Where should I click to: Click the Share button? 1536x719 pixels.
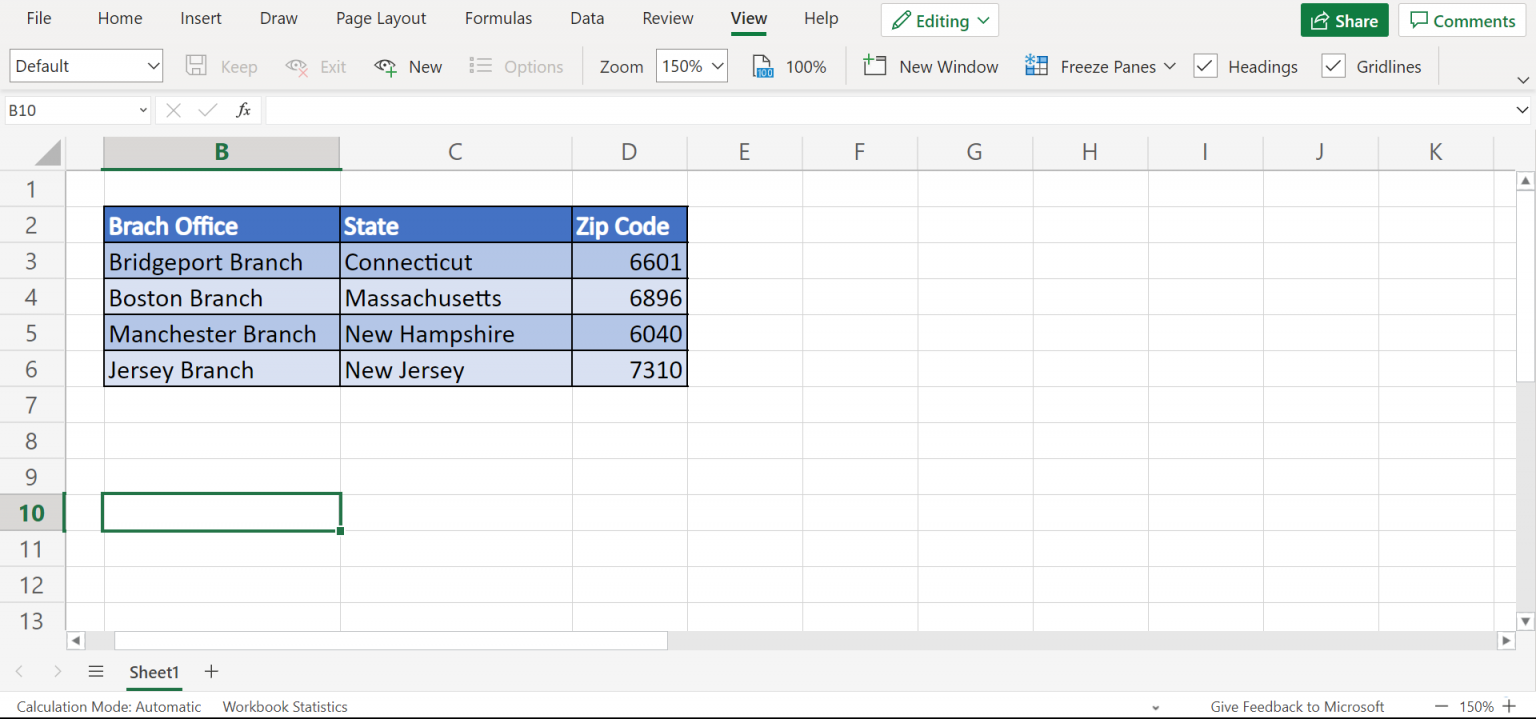pyautogui.click(x=1344, y=20)
